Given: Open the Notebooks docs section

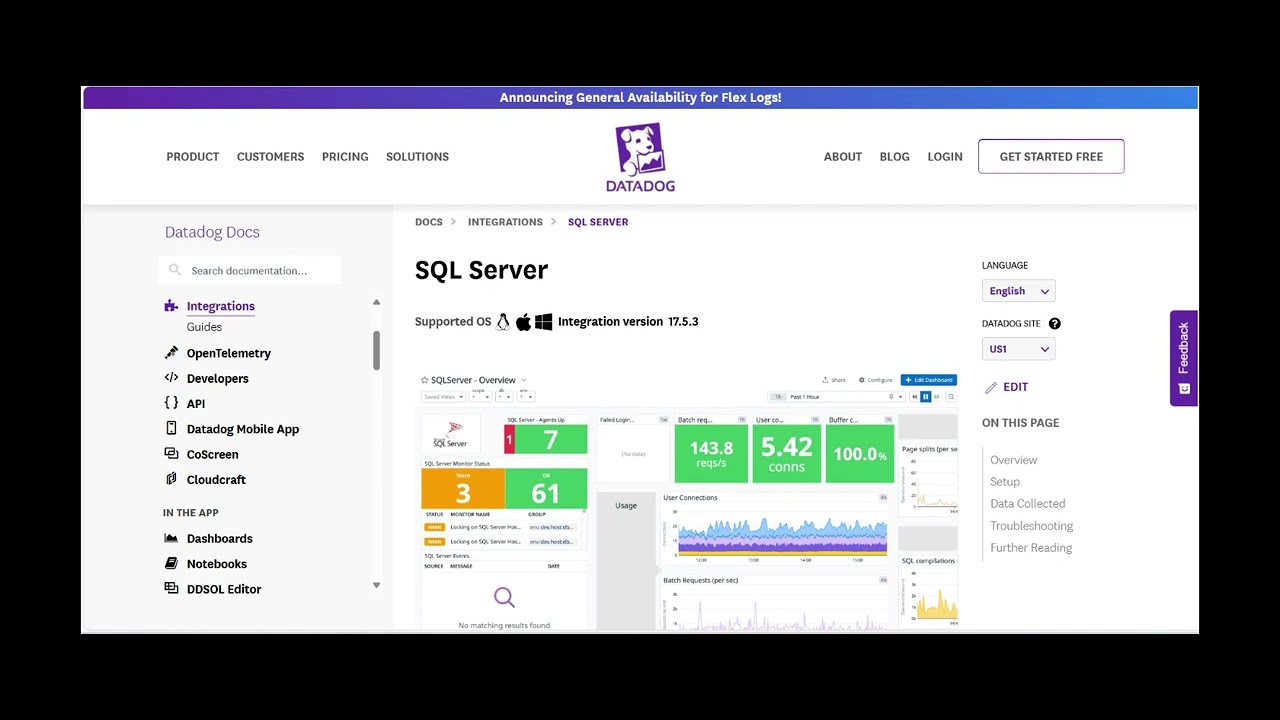Looking at the screenshot, I should [216, 564].
